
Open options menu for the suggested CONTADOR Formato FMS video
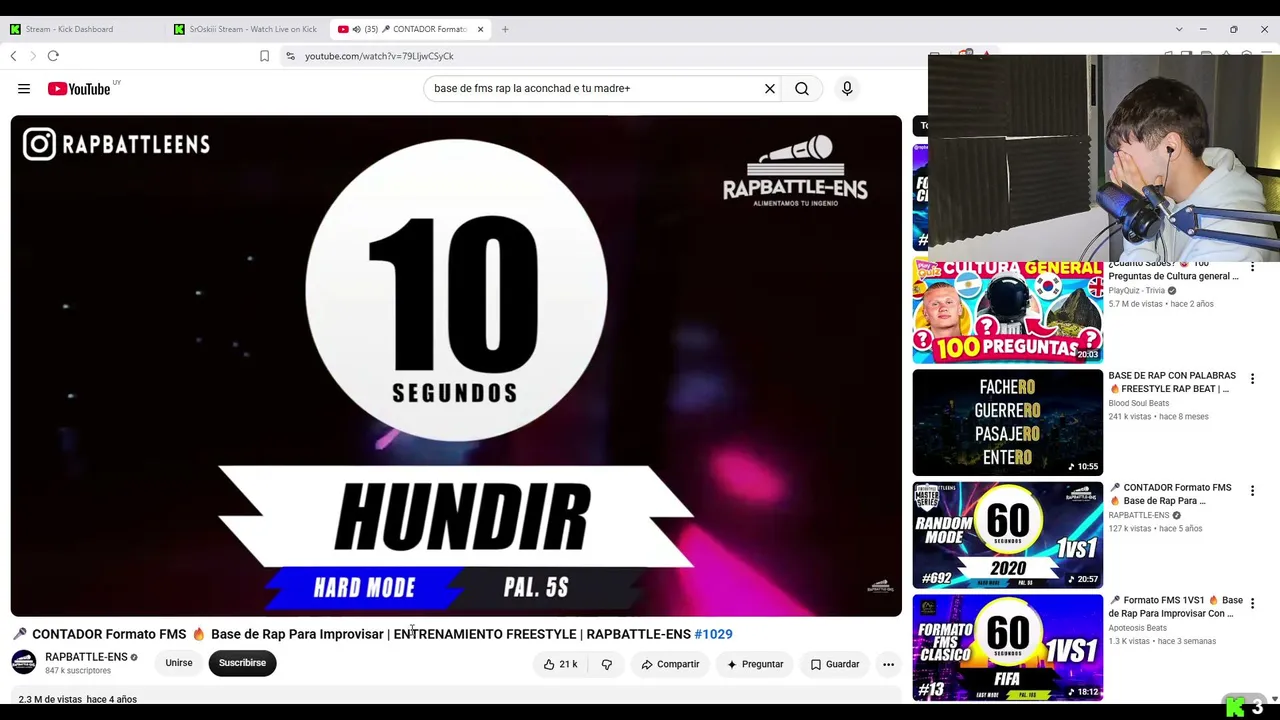point(1252,491)
